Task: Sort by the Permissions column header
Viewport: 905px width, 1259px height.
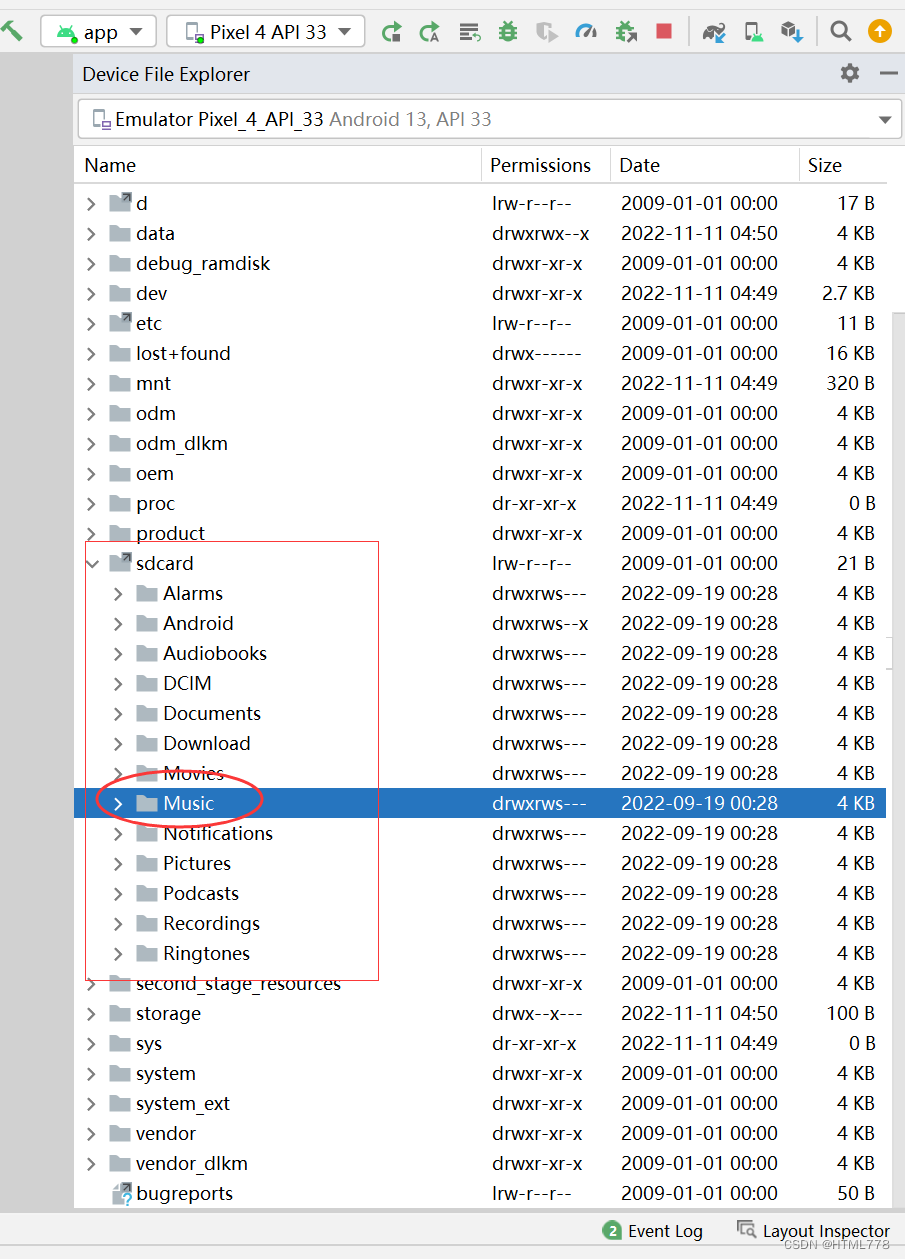Action: tap(546, 165)
